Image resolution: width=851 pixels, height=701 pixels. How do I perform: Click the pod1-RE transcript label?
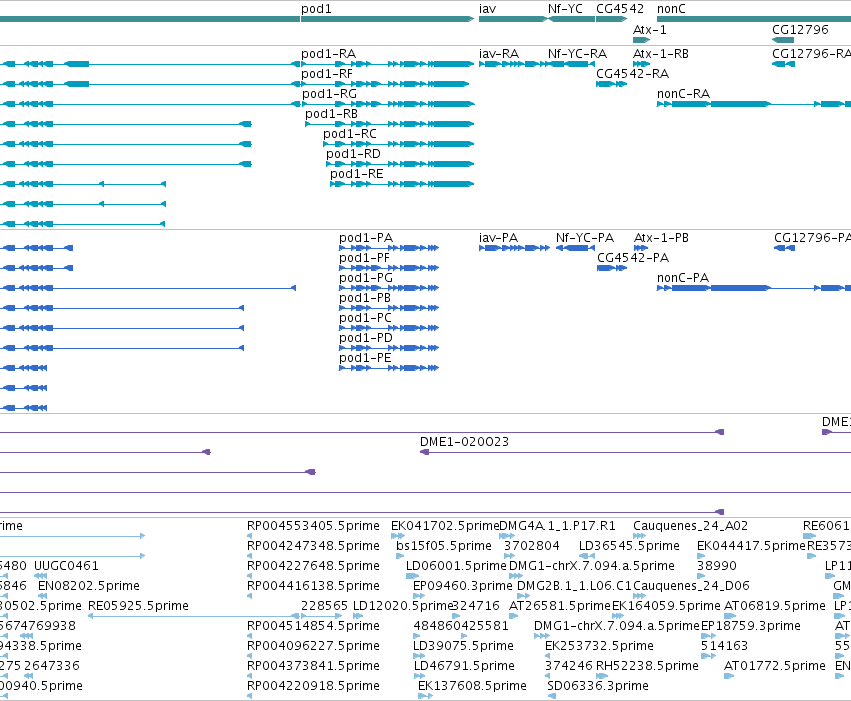tap(357, 174)
